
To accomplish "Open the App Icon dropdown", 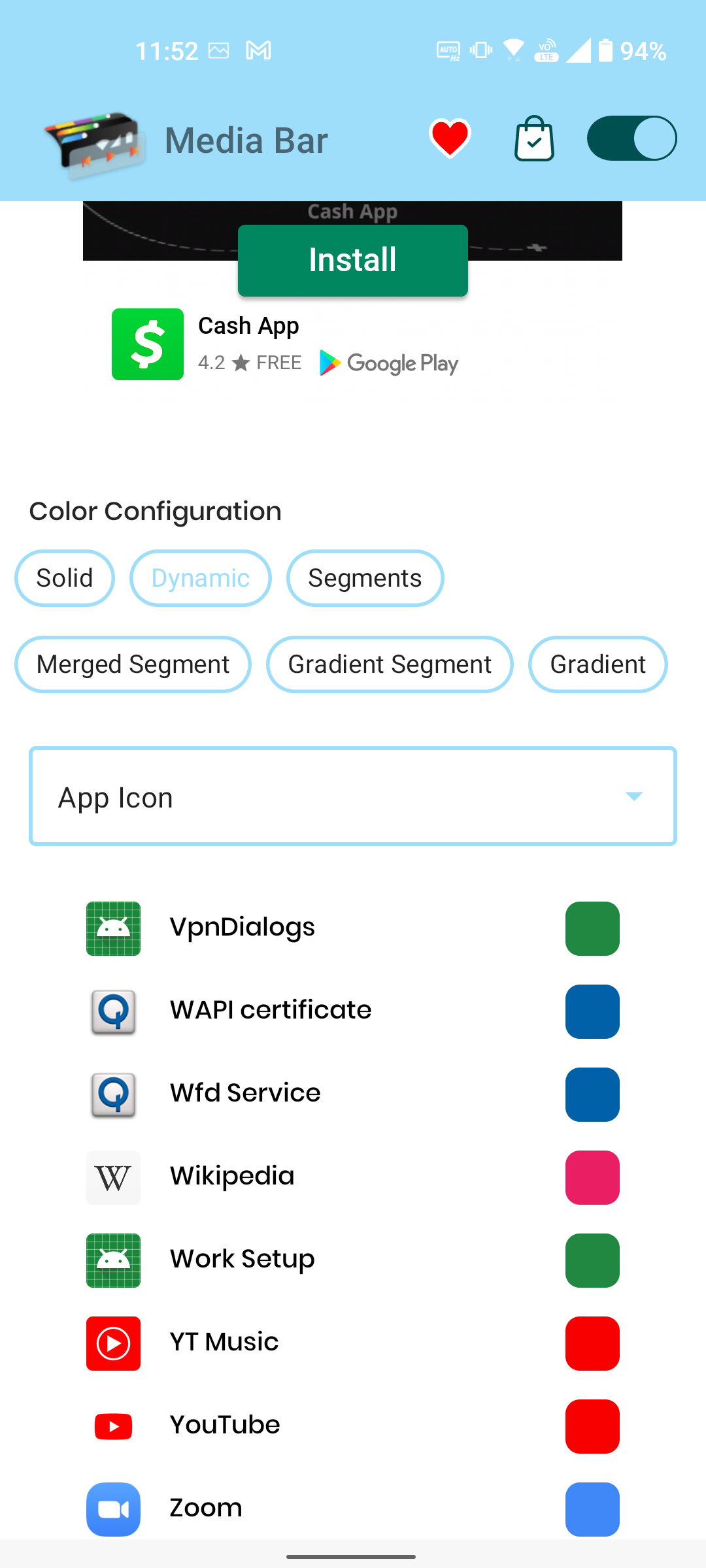I will coord(353,796).
